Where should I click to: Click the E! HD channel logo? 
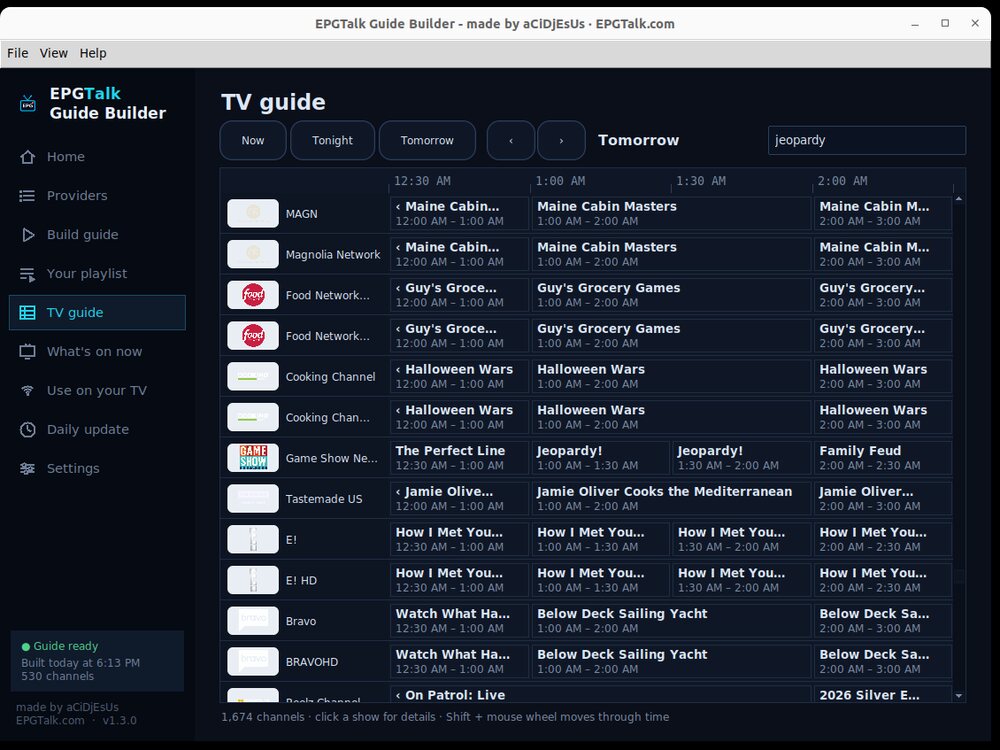point(253,580)
